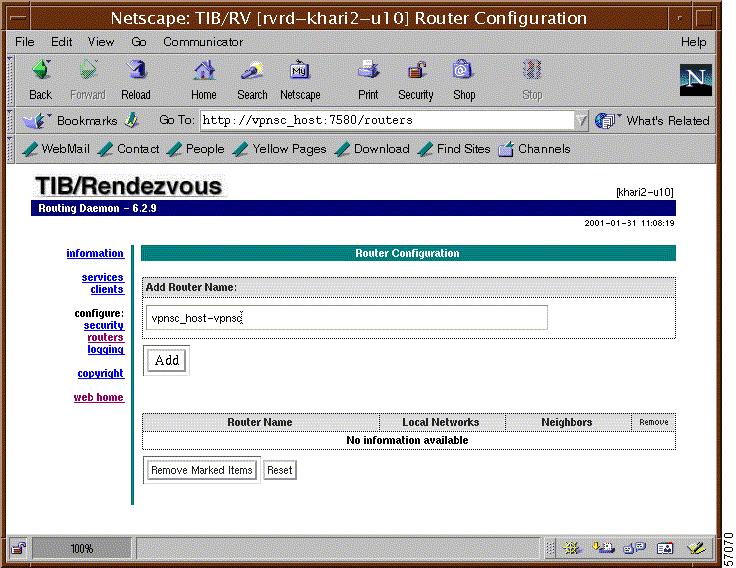736x568 pixels.
Task: Open Composer icon in the component bar
Action: pyautogui.click(x=696, y=548)
